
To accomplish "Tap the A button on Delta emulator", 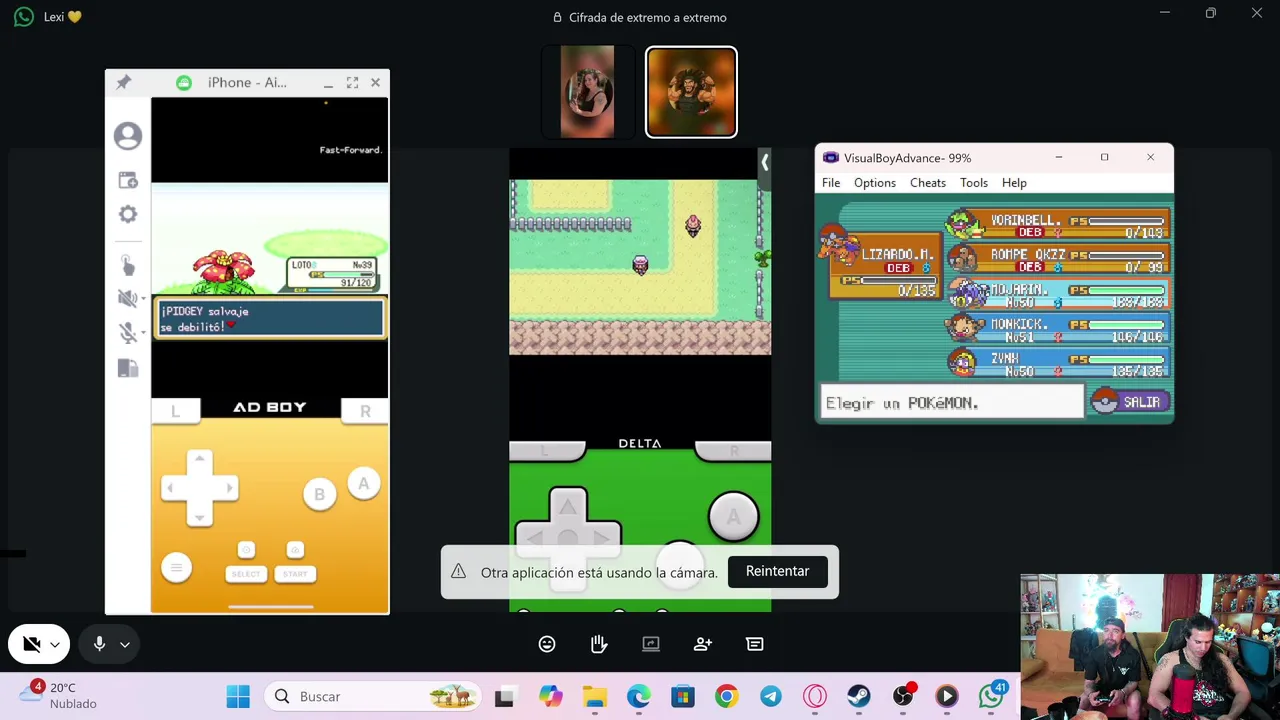I will pos(733,517).
